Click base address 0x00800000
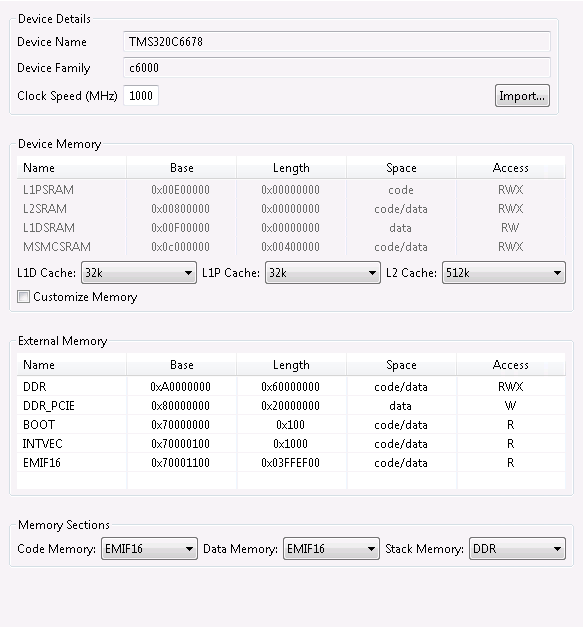 click(x=180, y=209)
